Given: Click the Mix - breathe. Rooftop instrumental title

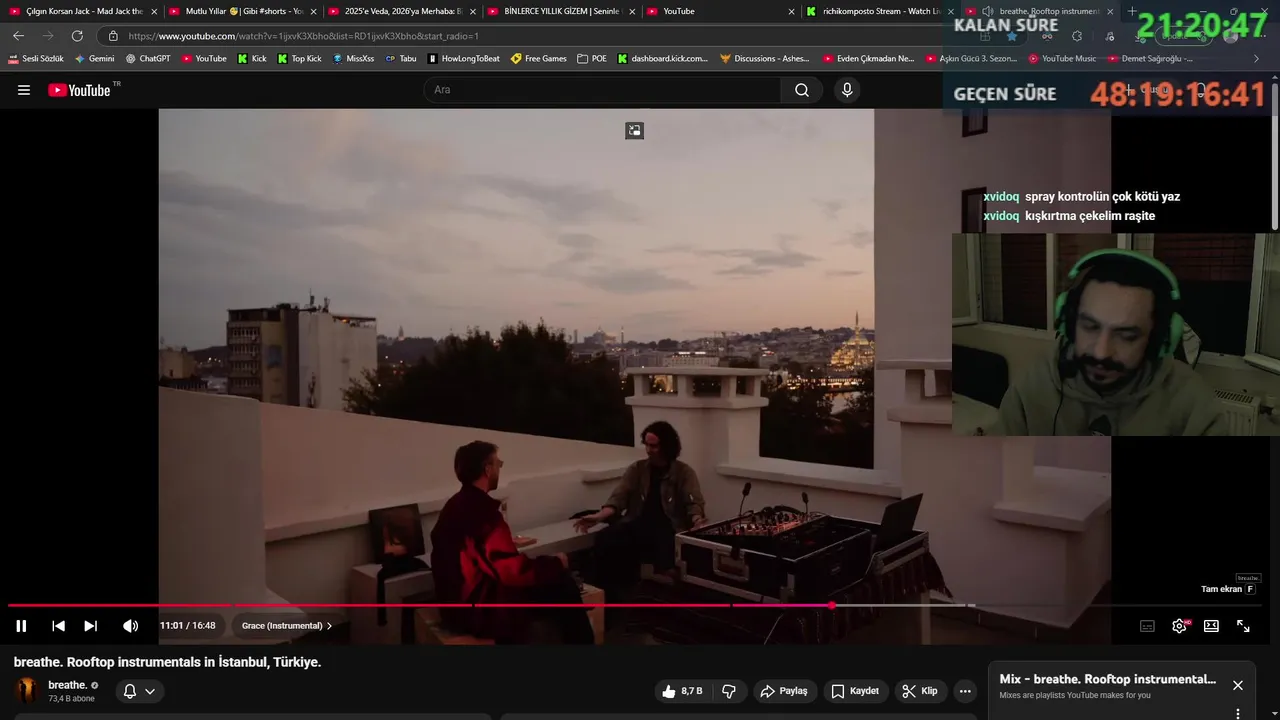Looking at the screenshot, I should (1108, 679).
